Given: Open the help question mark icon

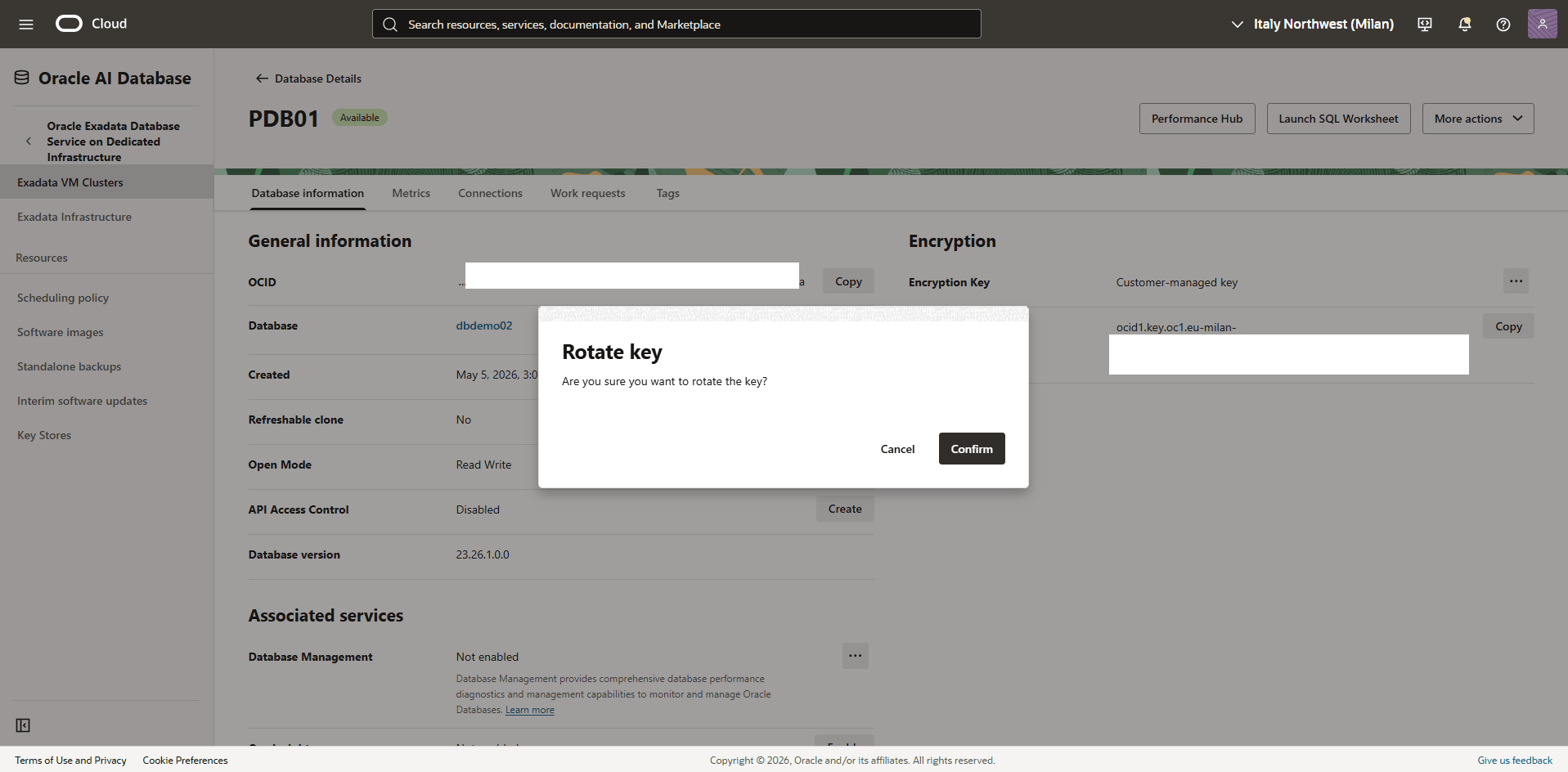Looking at the screenshot, I should pos(1503,25).
